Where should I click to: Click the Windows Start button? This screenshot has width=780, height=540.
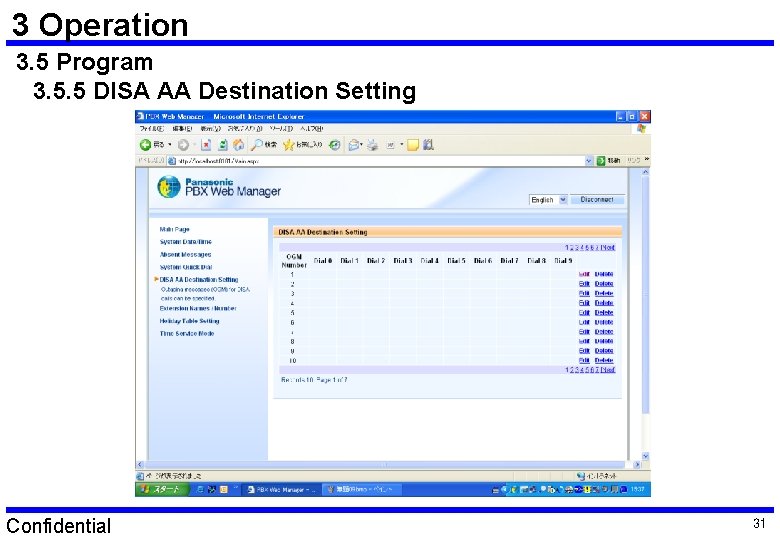(162, 489)
